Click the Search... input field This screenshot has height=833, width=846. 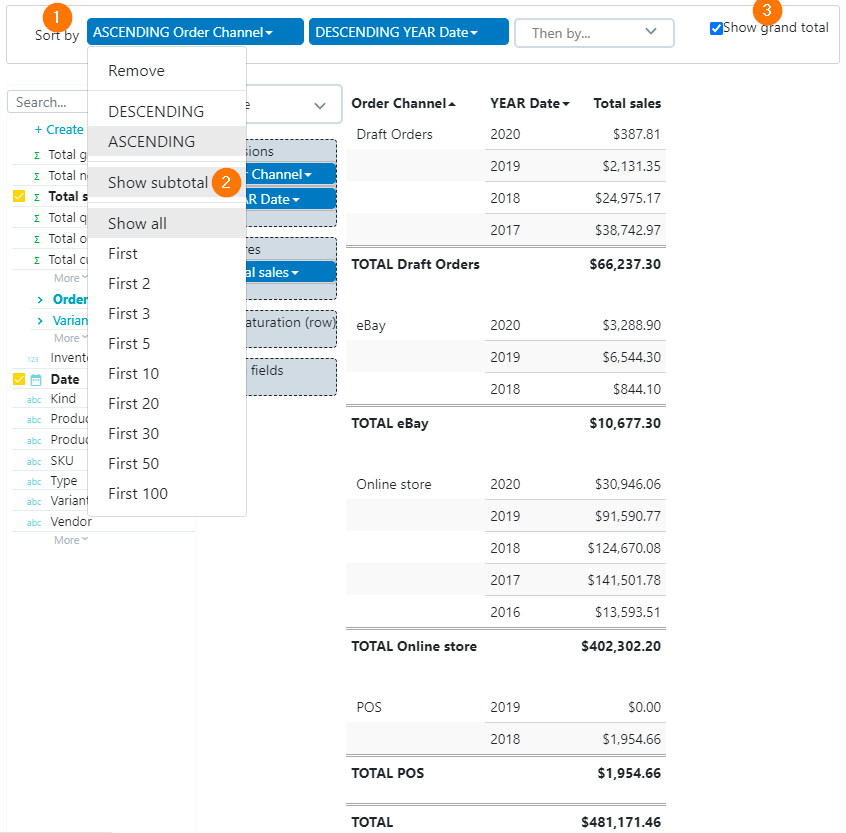49,102
